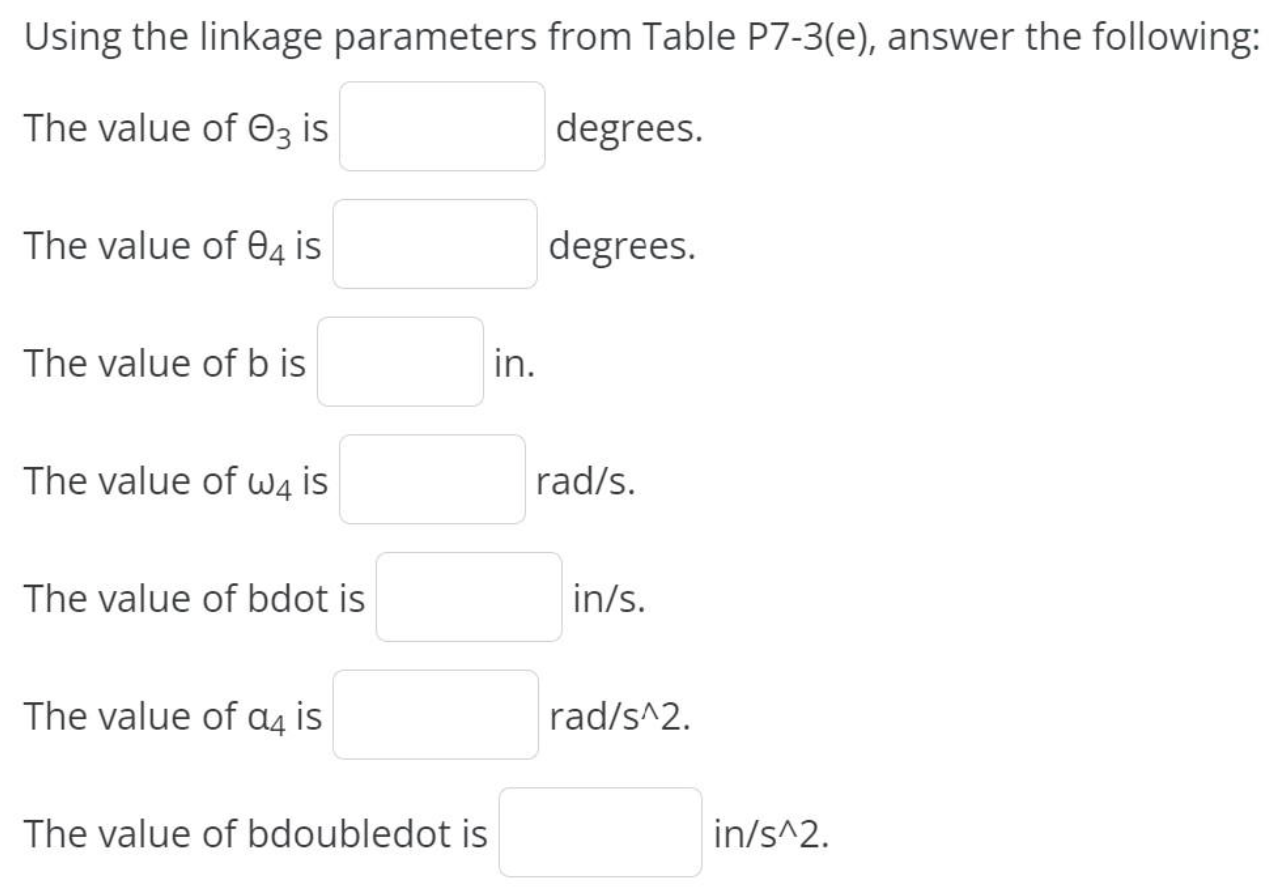Screen dimensions: 1272x892
Task: Click the degrees label after Θ3 field
Action: pos(630,128)
